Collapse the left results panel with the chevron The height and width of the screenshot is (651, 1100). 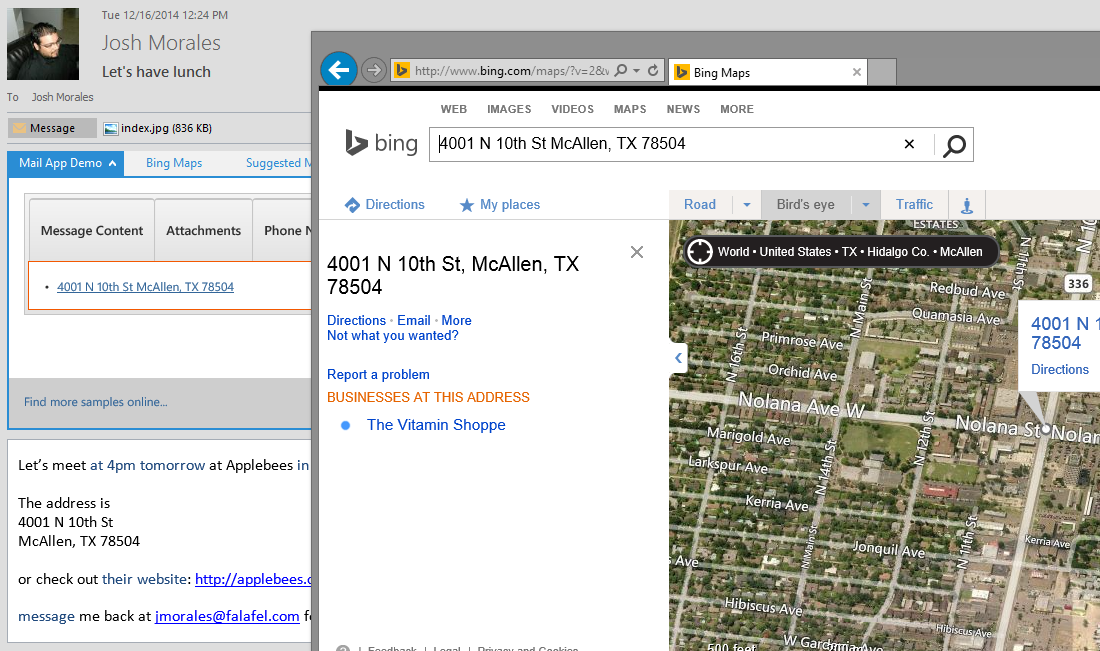pyautogui.click(x=678, y=357)
